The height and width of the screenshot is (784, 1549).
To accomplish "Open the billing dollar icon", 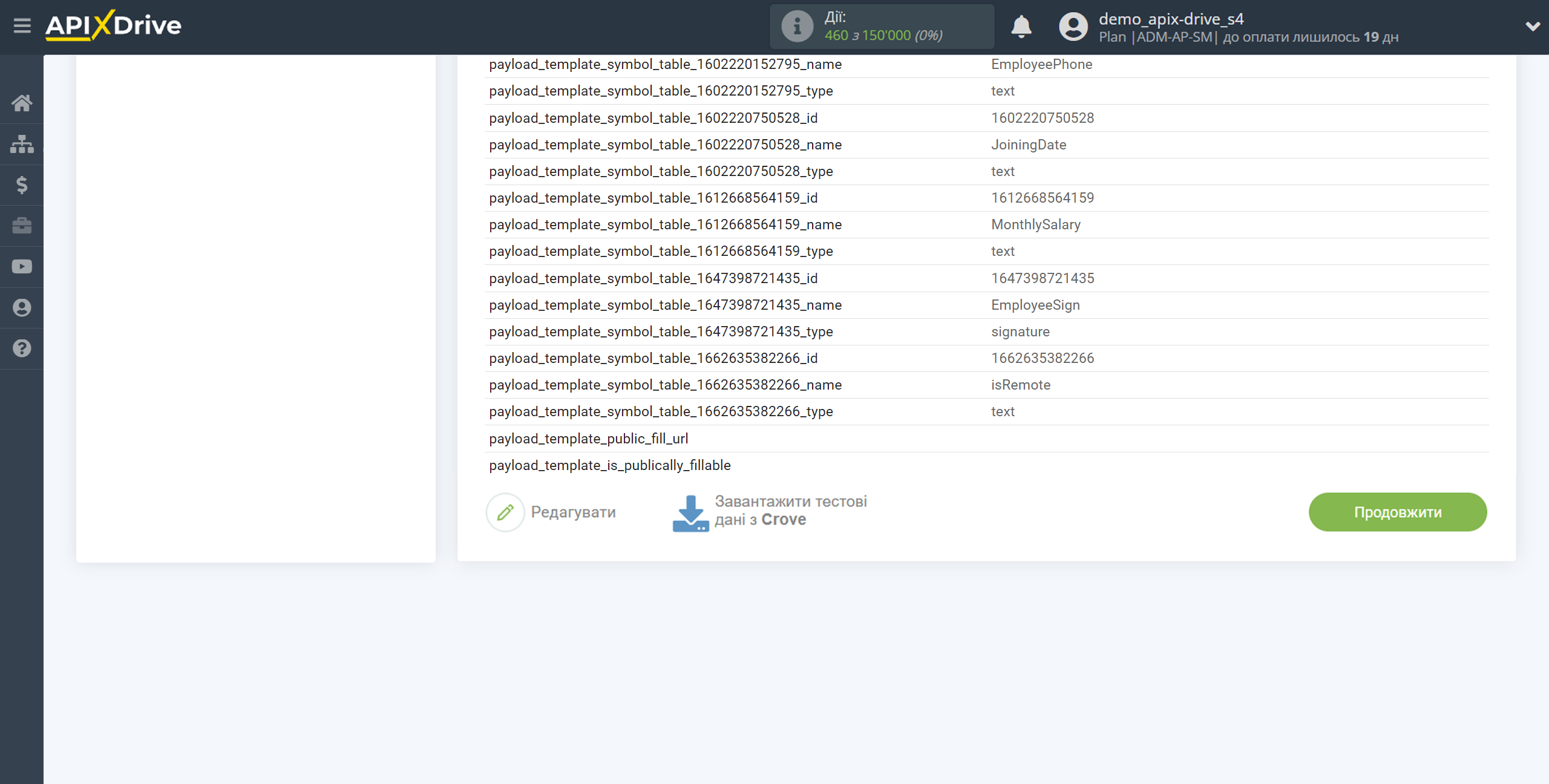I will click(x=22, y=185).
